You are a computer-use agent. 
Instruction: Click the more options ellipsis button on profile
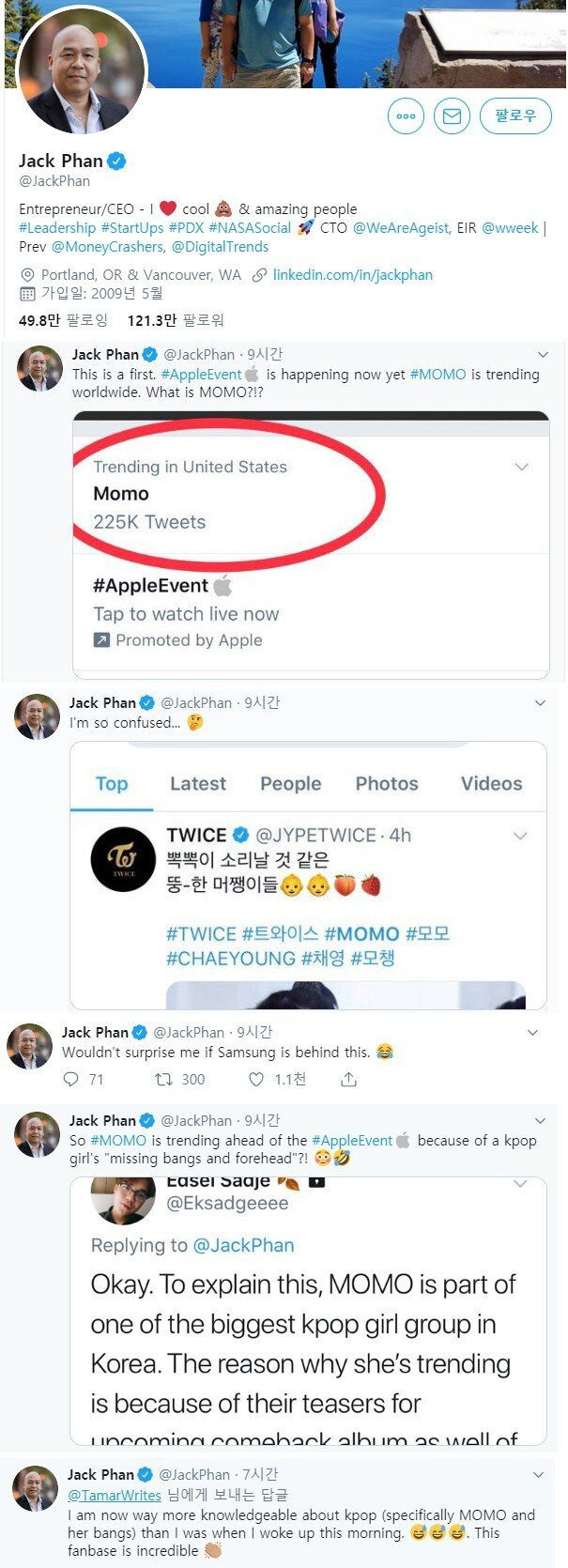click(406, 116)
